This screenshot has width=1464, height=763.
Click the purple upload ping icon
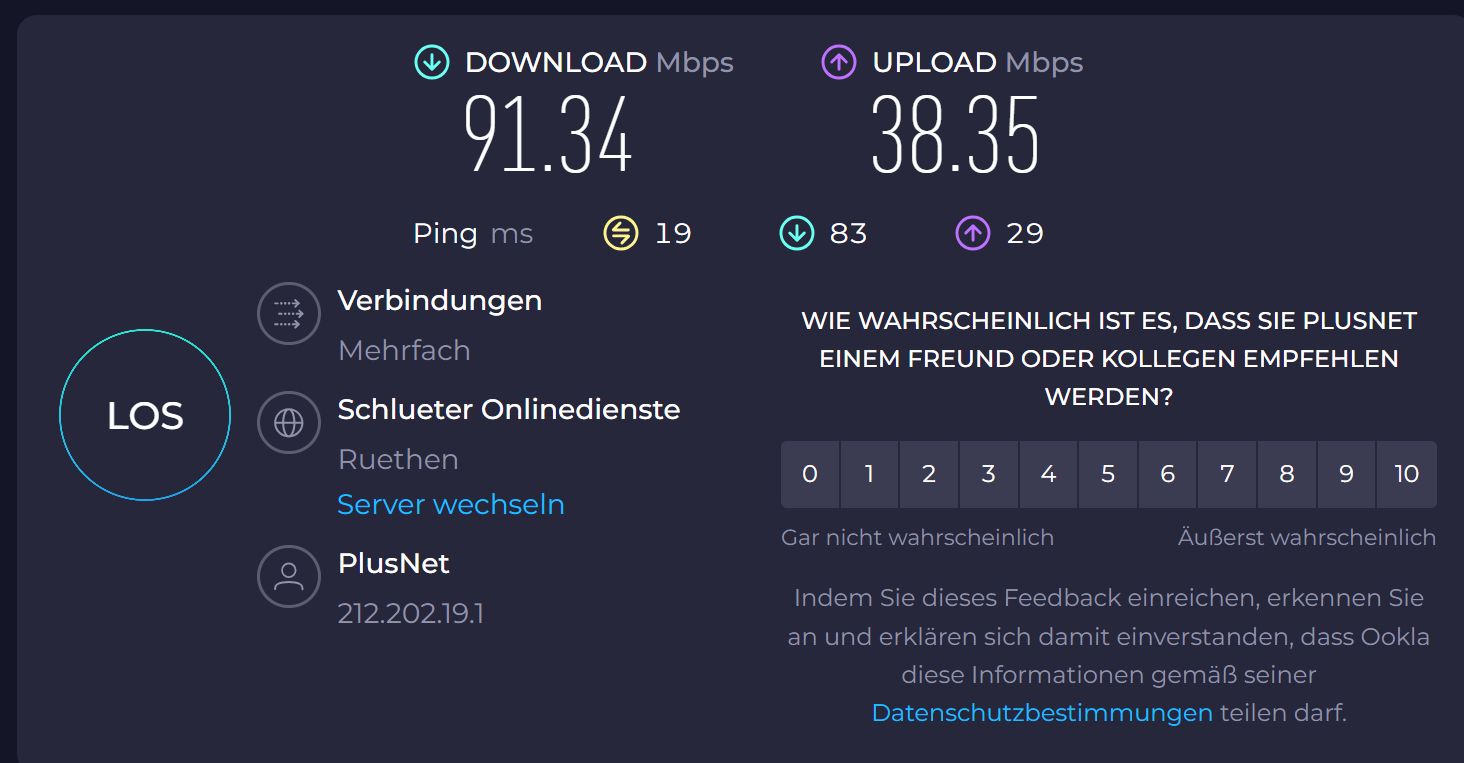973,234
